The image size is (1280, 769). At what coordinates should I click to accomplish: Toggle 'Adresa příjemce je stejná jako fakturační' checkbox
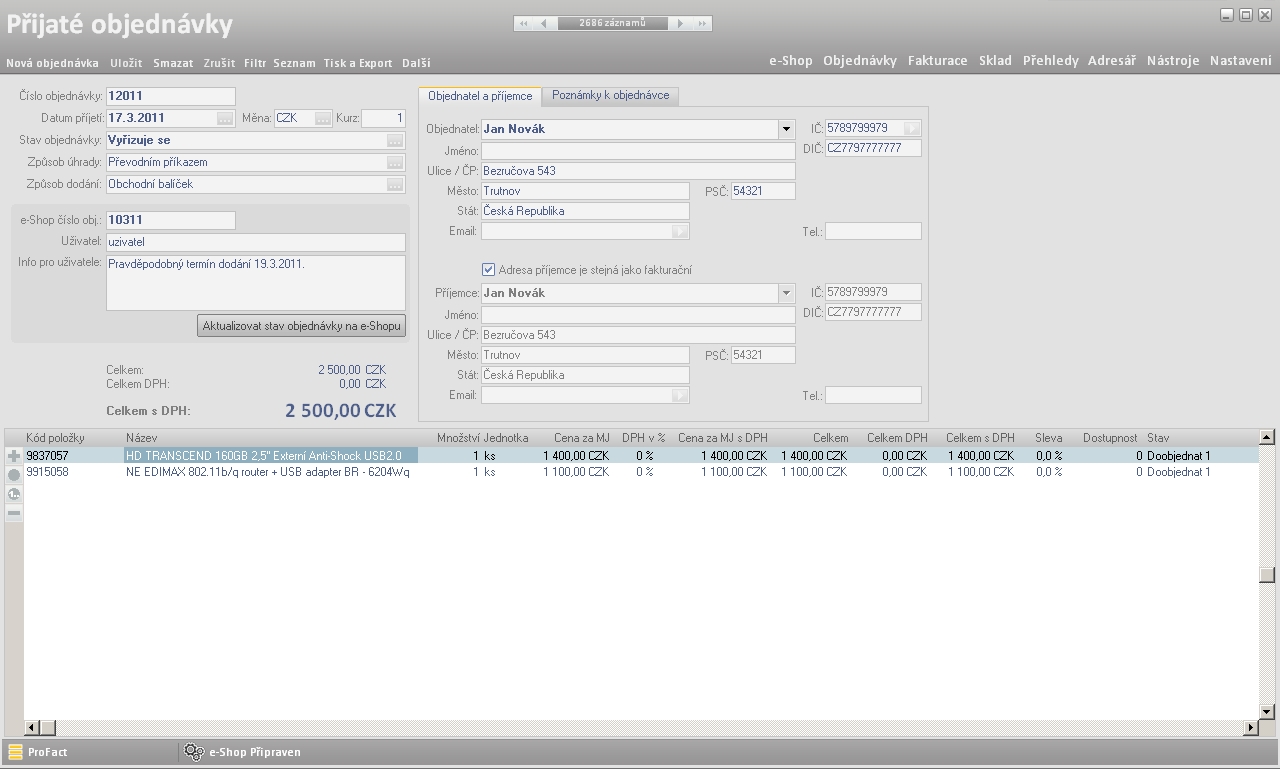pyautogui.click(x=488, y=270)
